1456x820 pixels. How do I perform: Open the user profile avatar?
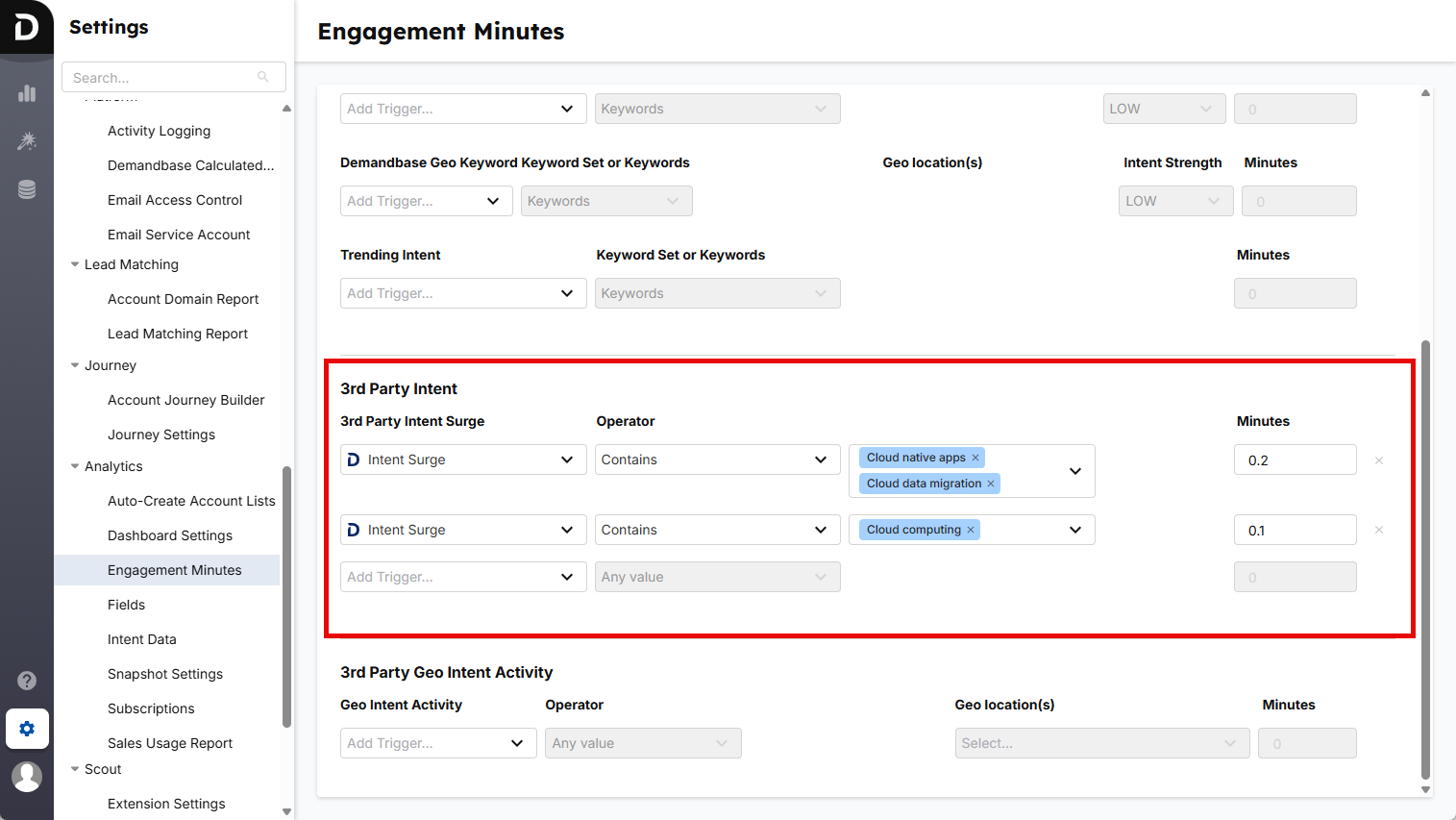(x=27, y=777)
